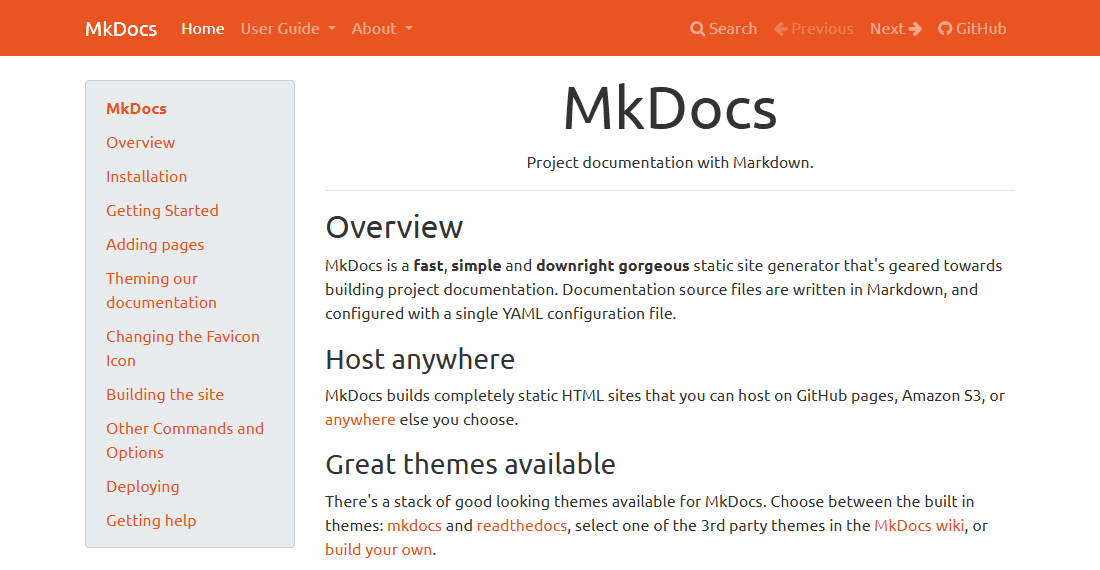
Task: Open the Home nav item
Action: (x=203, y=29)
